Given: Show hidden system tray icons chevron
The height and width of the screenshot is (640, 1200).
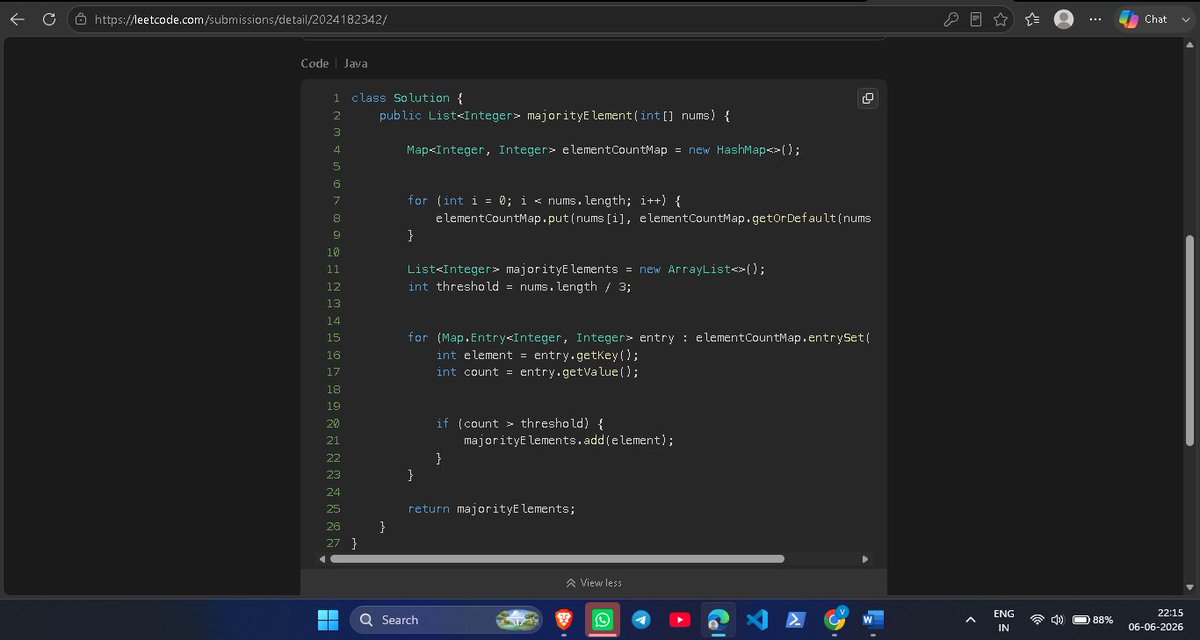Looking at the screenshot, I should click(969, 620).
